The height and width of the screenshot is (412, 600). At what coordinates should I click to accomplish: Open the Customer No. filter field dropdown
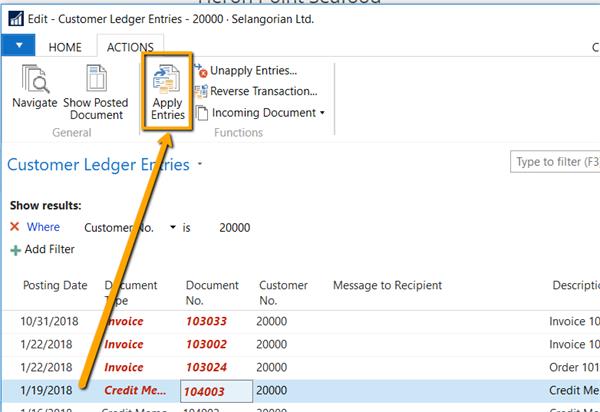click(173, 228)
